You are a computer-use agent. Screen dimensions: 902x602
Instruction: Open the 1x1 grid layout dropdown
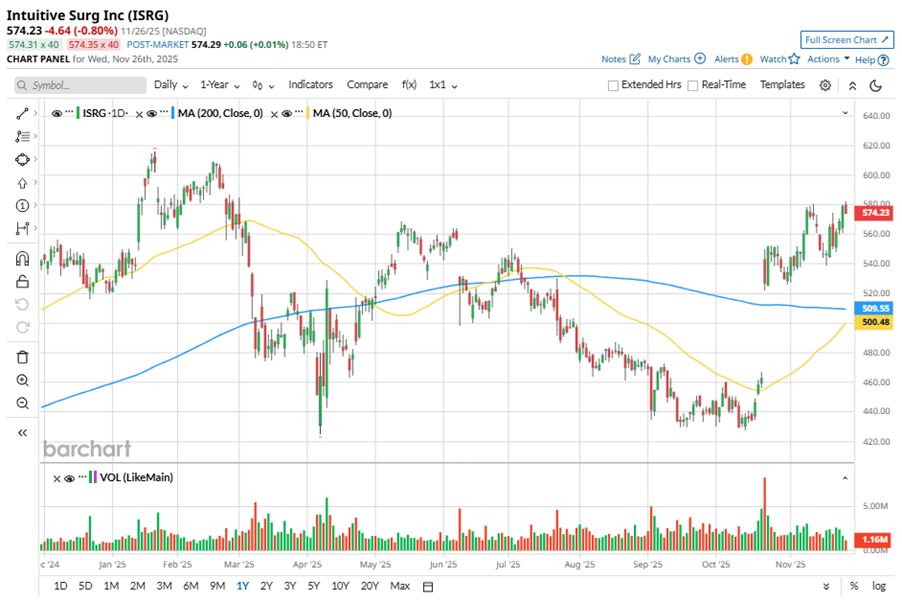click(443, 85)
